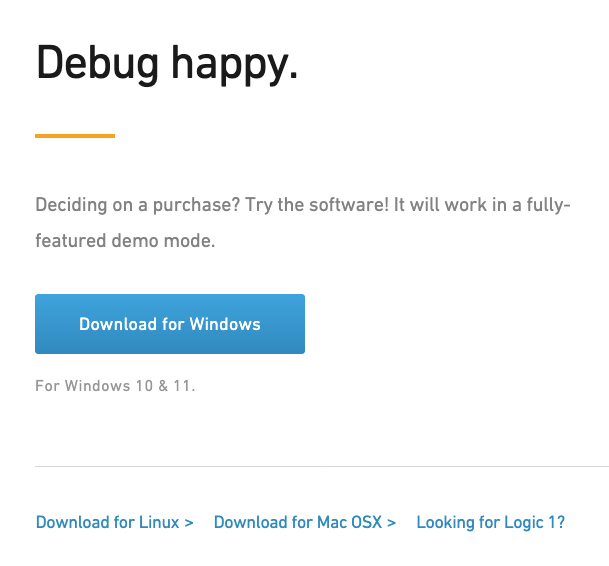The height and width of the screenshot is (566, 609).
Task: Open the Download for Linux link
Action: tap(115, 522)
